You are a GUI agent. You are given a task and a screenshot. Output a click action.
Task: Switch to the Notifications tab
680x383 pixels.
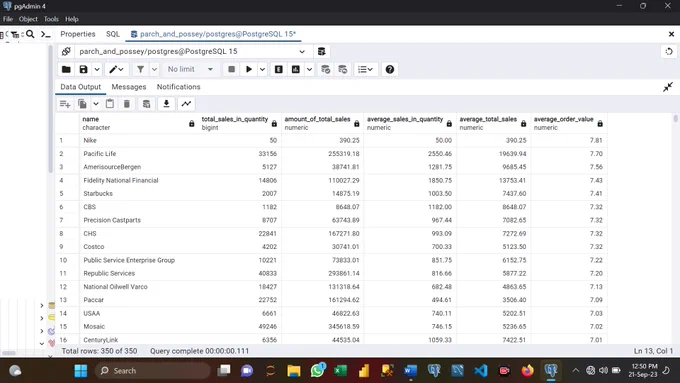coord(179,87)
